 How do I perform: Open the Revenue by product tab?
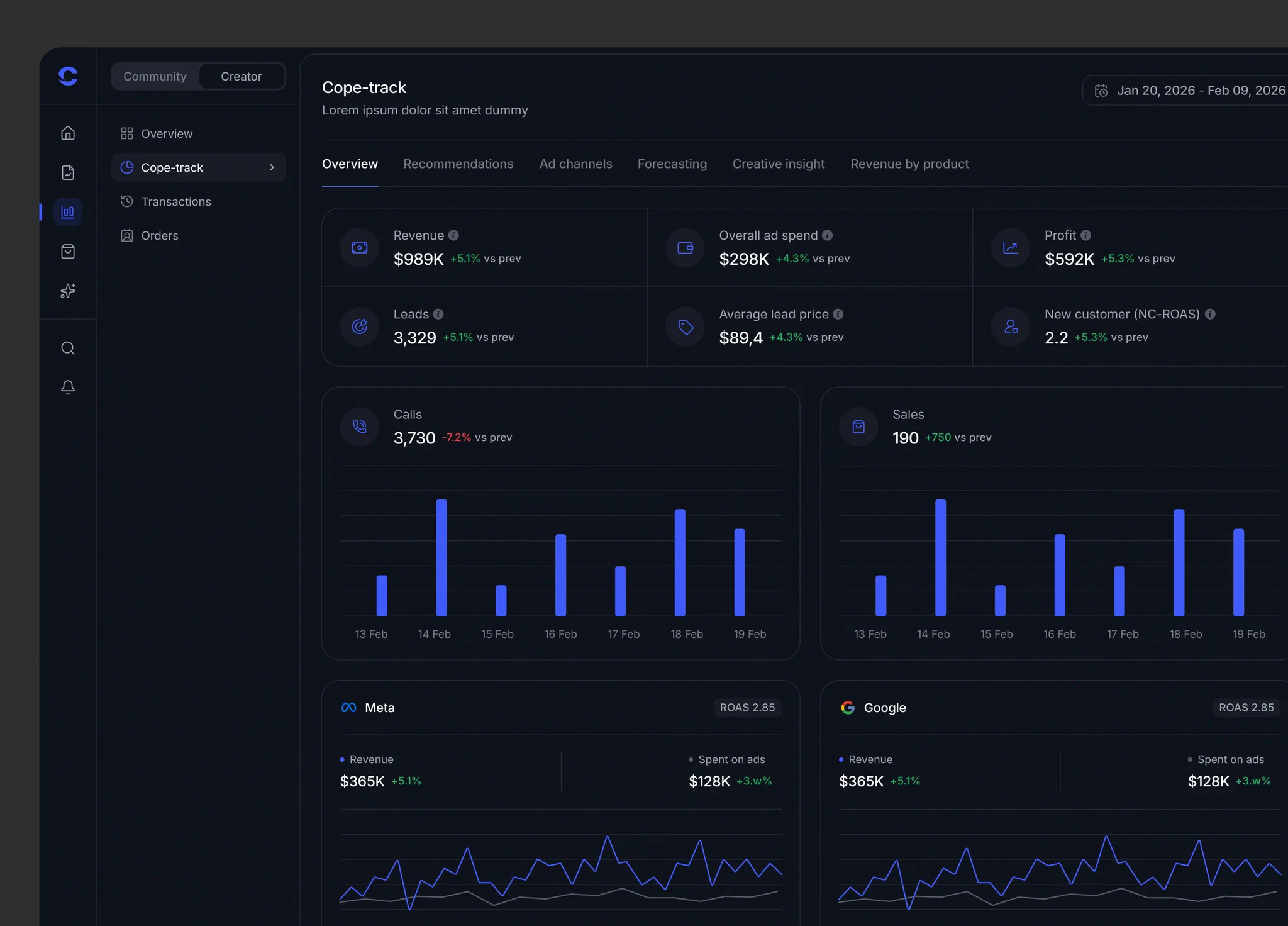pyautogui.click(x=909, y=164)
